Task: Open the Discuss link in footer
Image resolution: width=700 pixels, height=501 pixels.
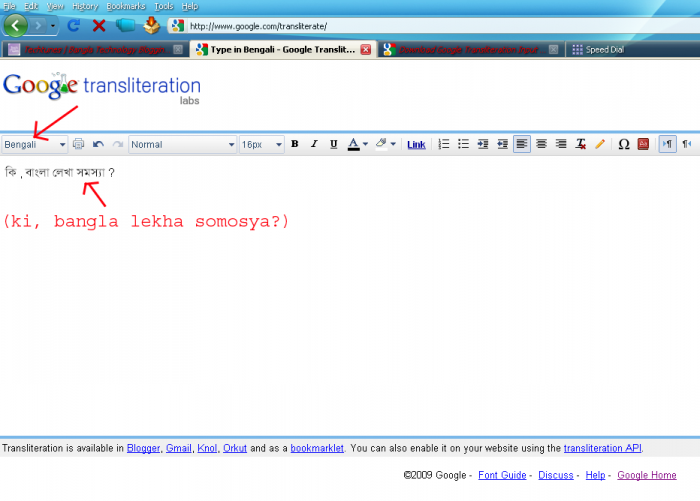Action: tap(556, 475)
